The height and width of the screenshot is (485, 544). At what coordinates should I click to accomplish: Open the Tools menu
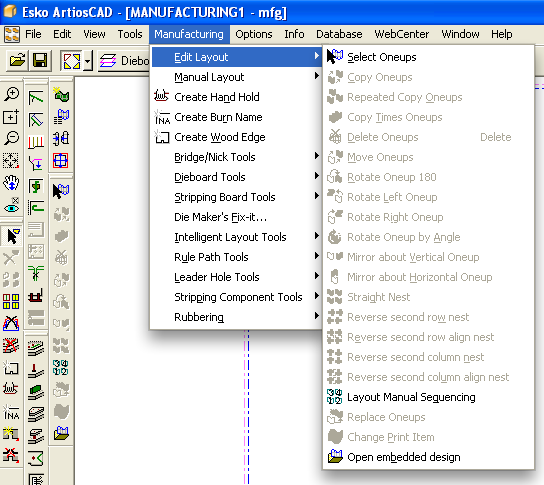tap(130, 34)
